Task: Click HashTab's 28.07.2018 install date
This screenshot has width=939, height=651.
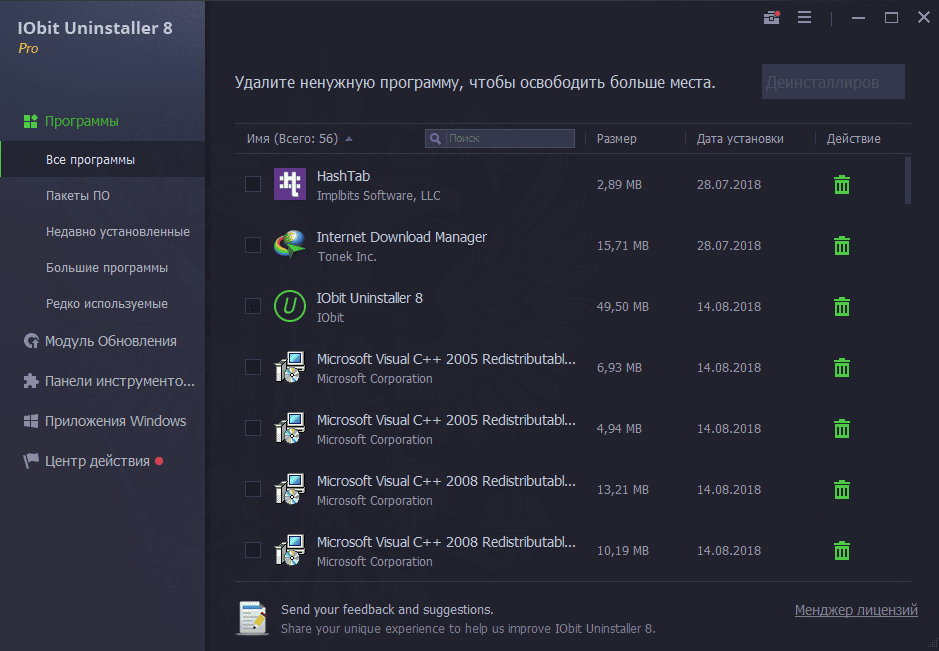Action: [x=729, y=184]
